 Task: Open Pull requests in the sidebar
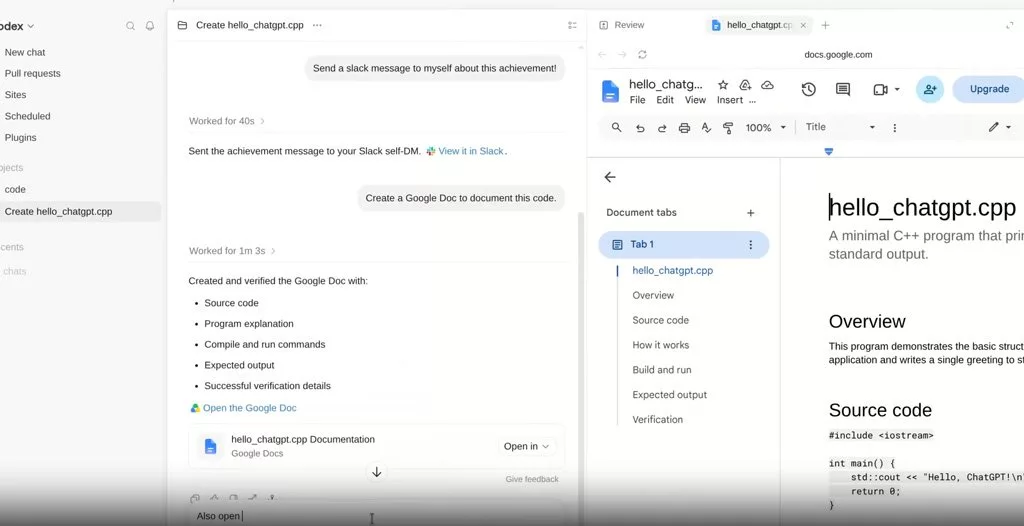tap(33, 73)
